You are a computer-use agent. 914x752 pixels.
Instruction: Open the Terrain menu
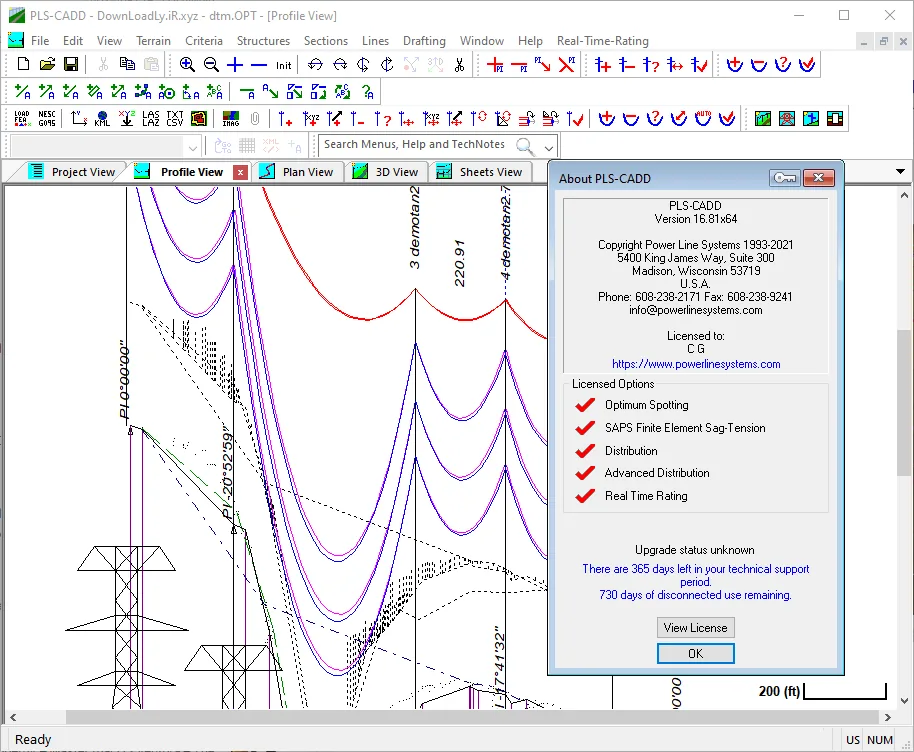click(153, 41)
